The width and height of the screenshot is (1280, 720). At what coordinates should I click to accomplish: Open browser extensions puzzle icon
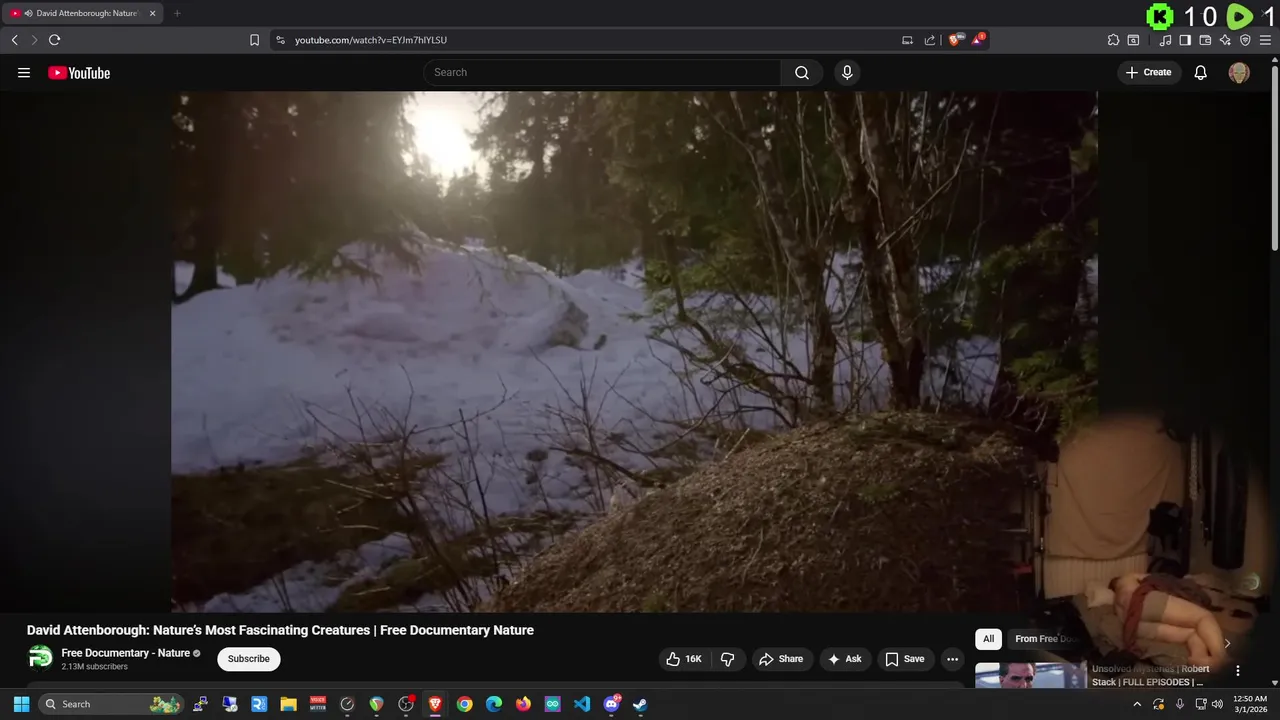(x=1113, y=40)
